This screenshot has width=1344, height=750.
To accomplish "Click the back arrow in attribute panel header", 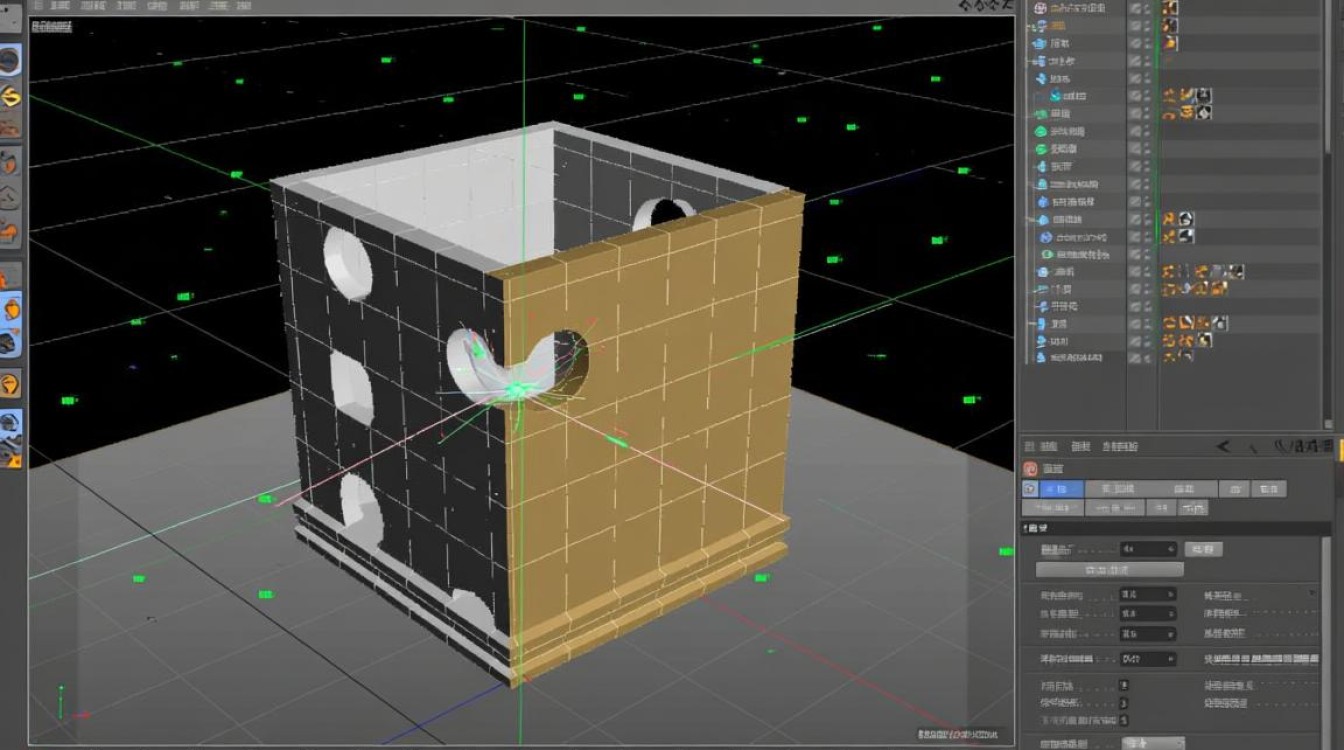I will coord(1223,446).
